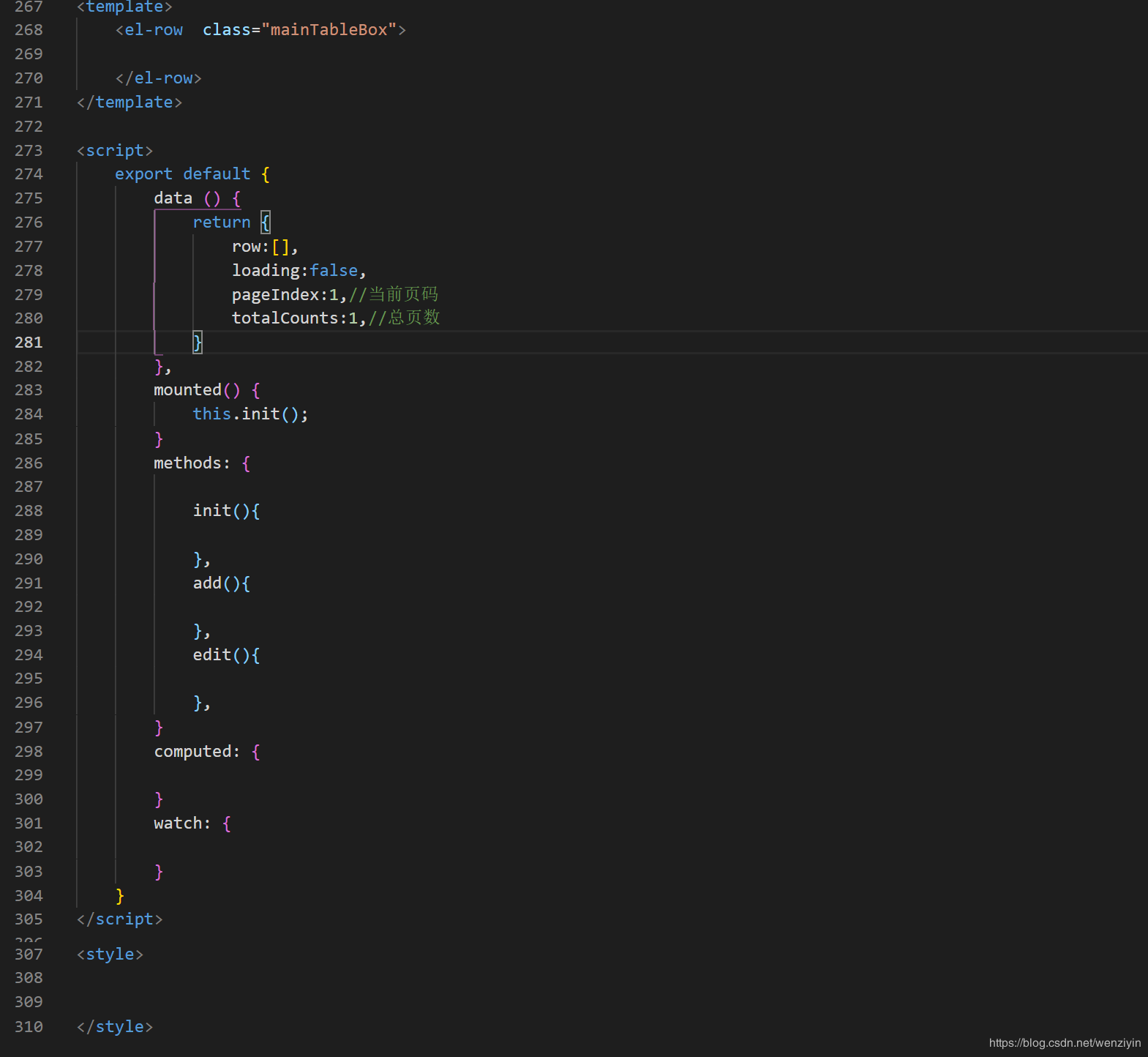Click line number 308 in the gutter
The width and height of the screenshot is (1148, 1057).
[x=29, y=978]
